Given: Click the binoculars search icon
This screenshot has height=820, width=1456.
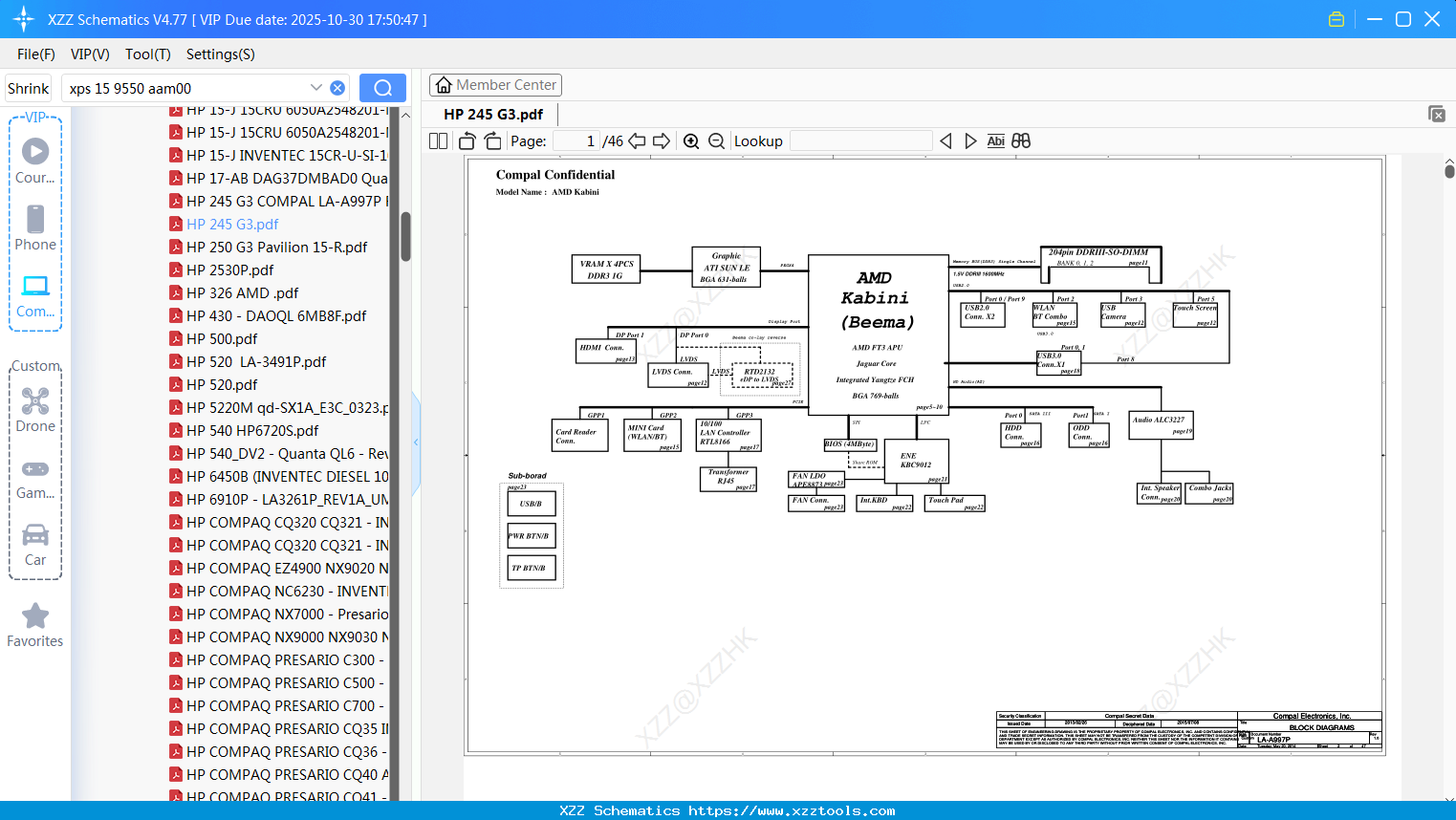Looking at the screenshot, I should (1021, 141).
